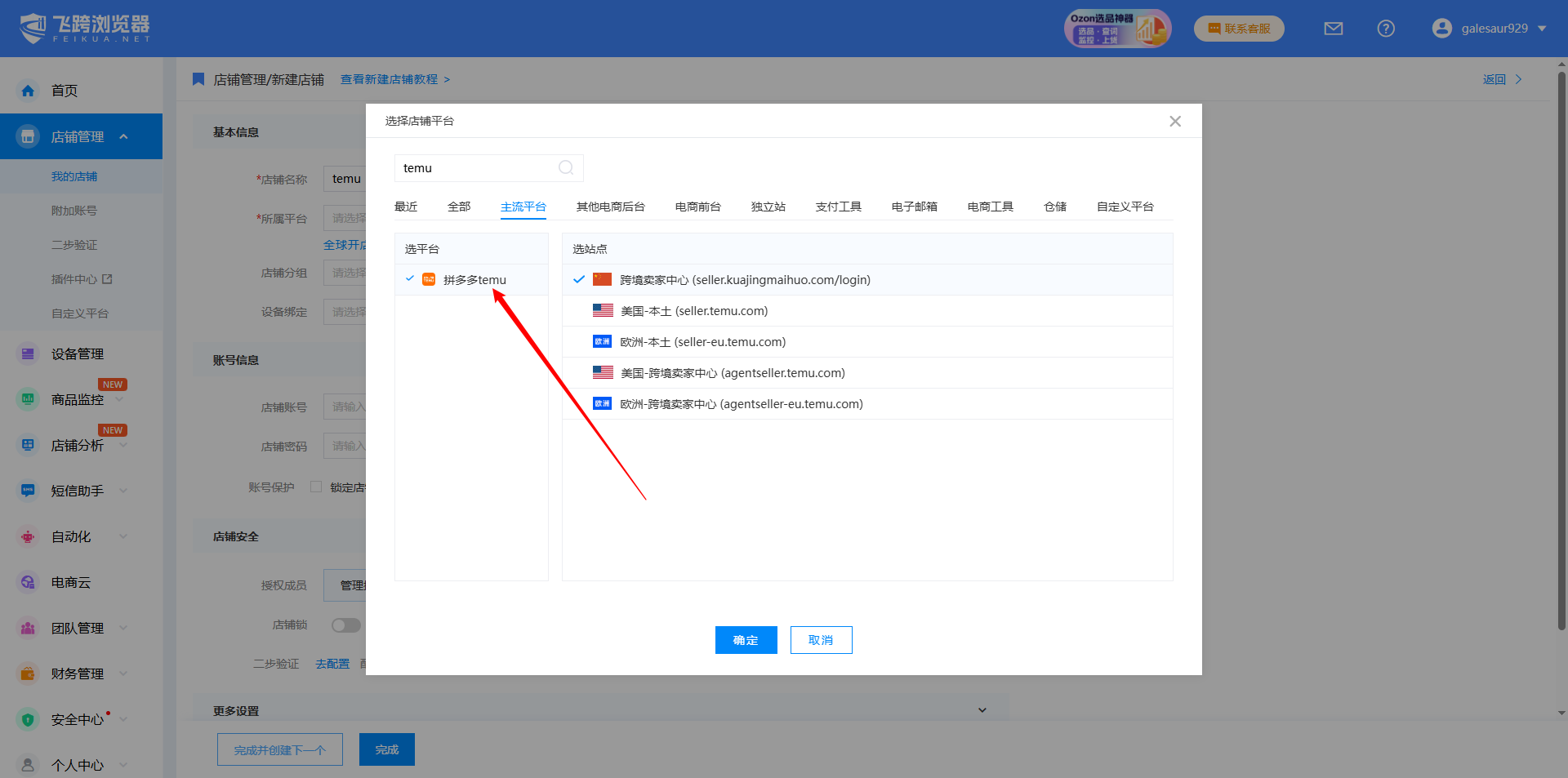Screen dimensions: 1568x778
Task: Expand the 更多设置 section
Action: (x=982, y=710)
